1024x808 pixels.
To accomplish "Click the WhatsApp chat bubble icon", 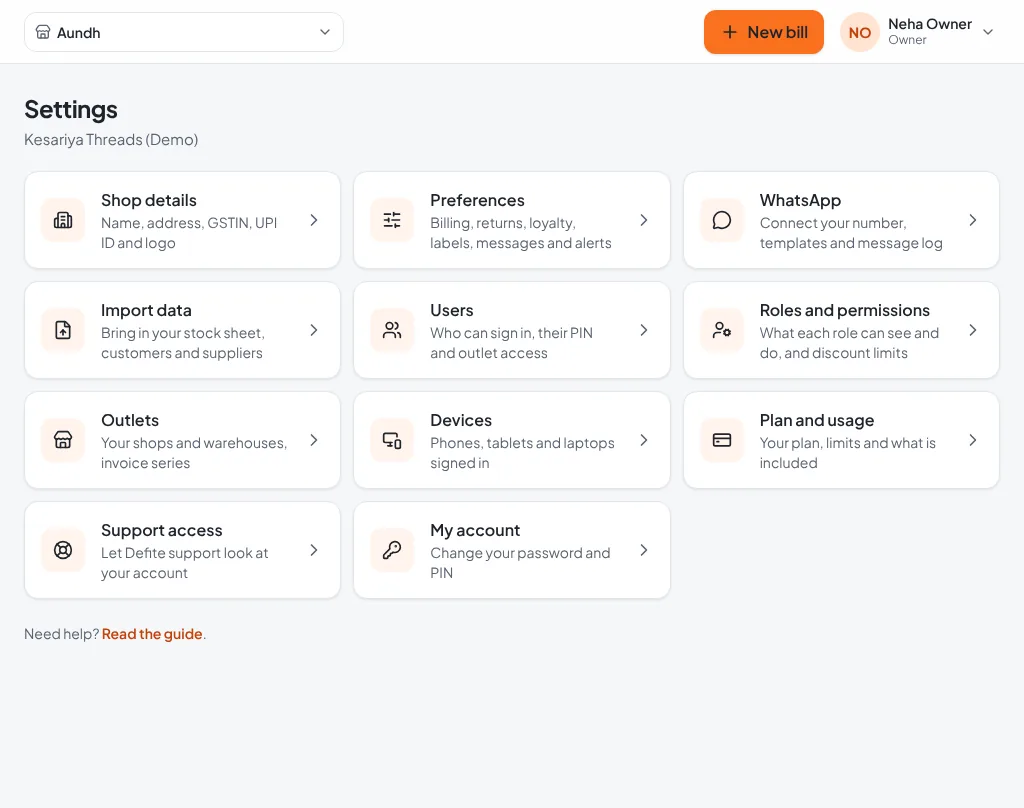I will tap(722, 220).
